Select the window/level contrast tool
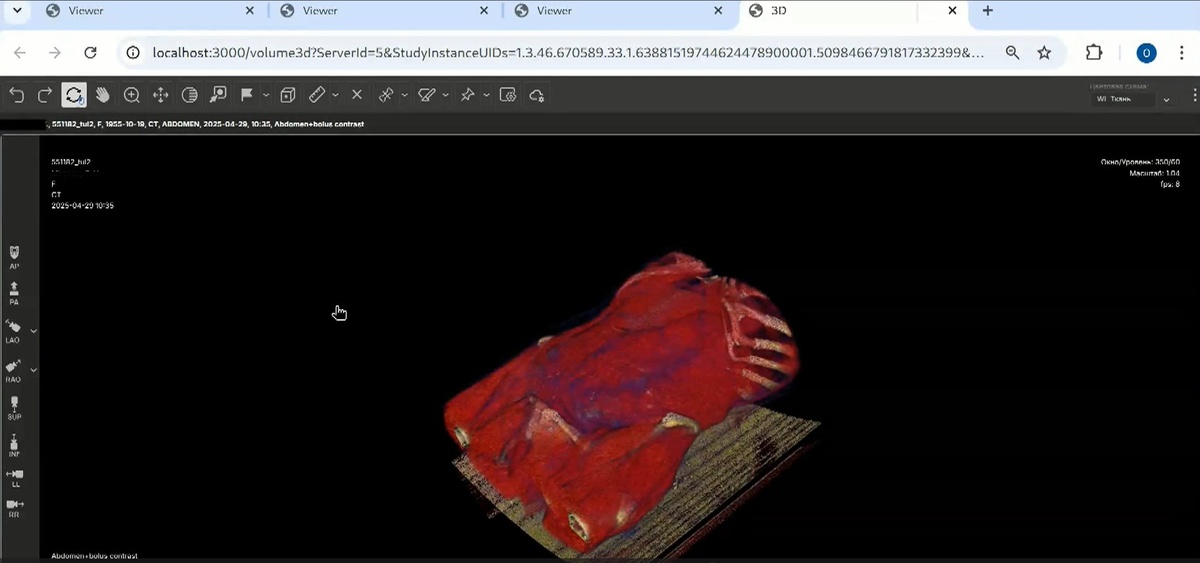This screenshot has width=1200, height=563. tap(189, 95)
